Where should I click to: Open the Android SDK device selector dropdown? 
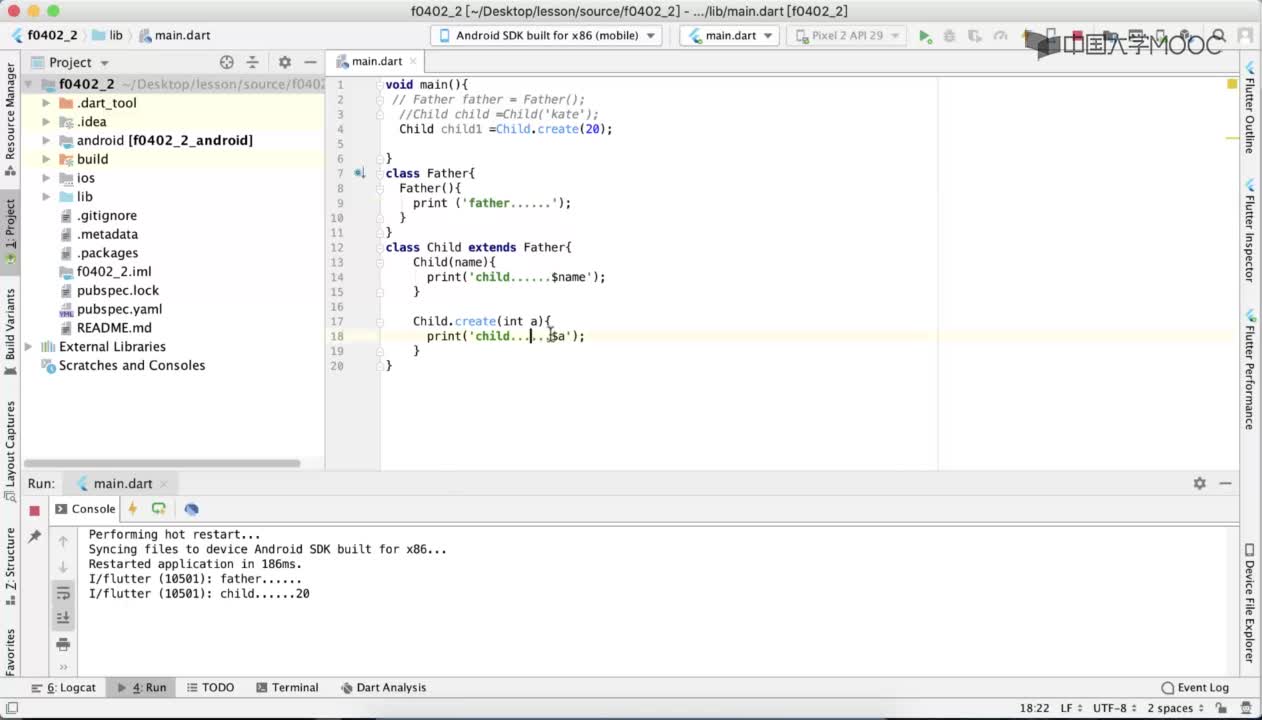pyautogui.click(x=546, y=35)
